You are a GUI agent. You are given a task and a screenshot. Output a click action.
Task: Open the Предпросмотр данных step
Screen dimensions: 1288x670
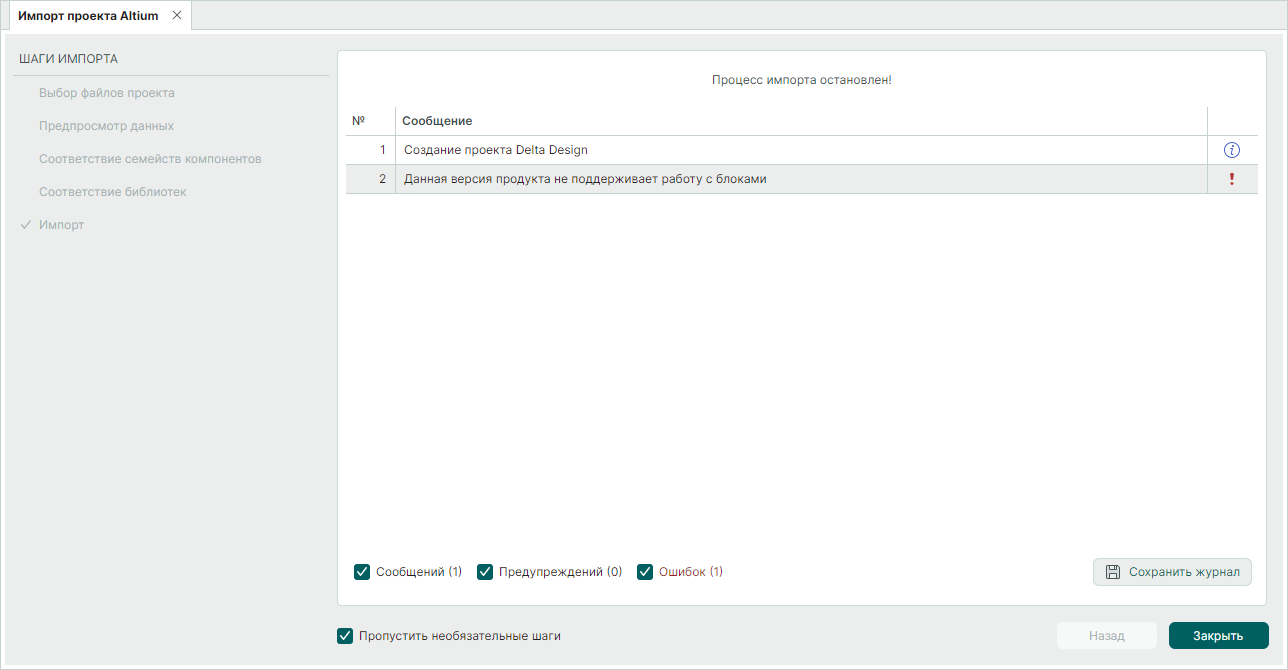click(106, 126)
